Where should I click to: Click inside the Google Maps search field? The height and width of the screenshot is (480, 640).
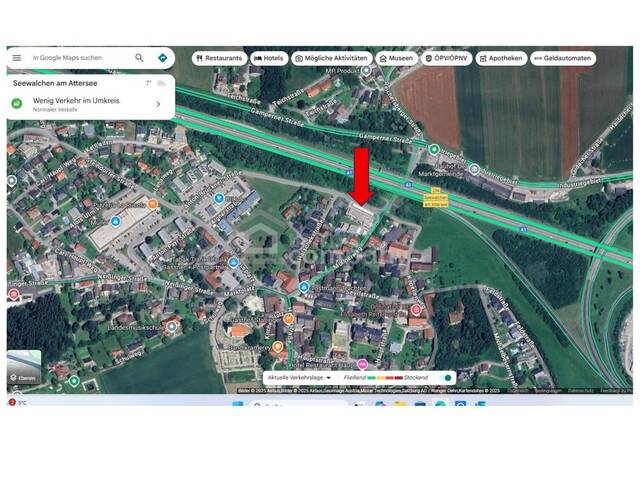point(80,58)
